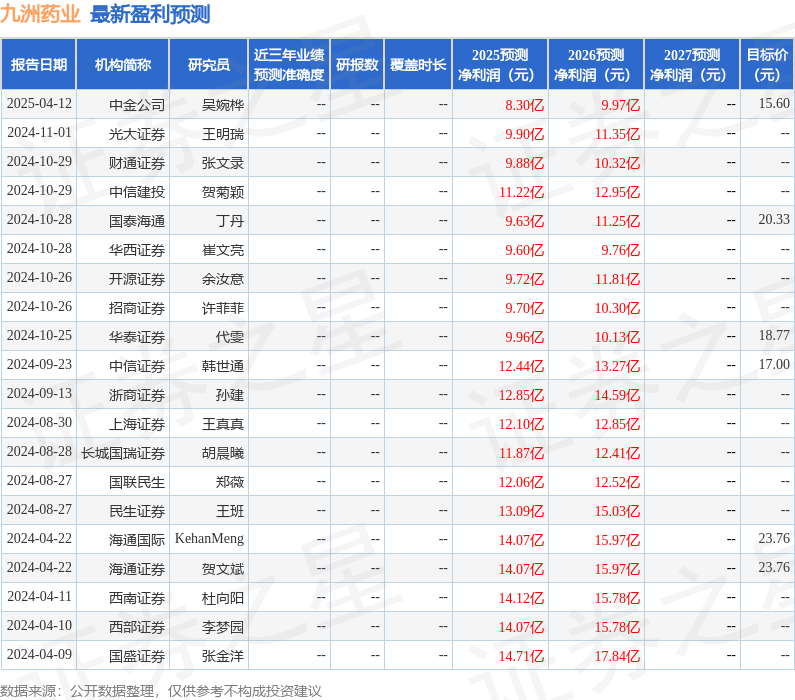Click 15.03亿 forecast value
The width and height of the screenshot is (795, 700).
(617, 510)
